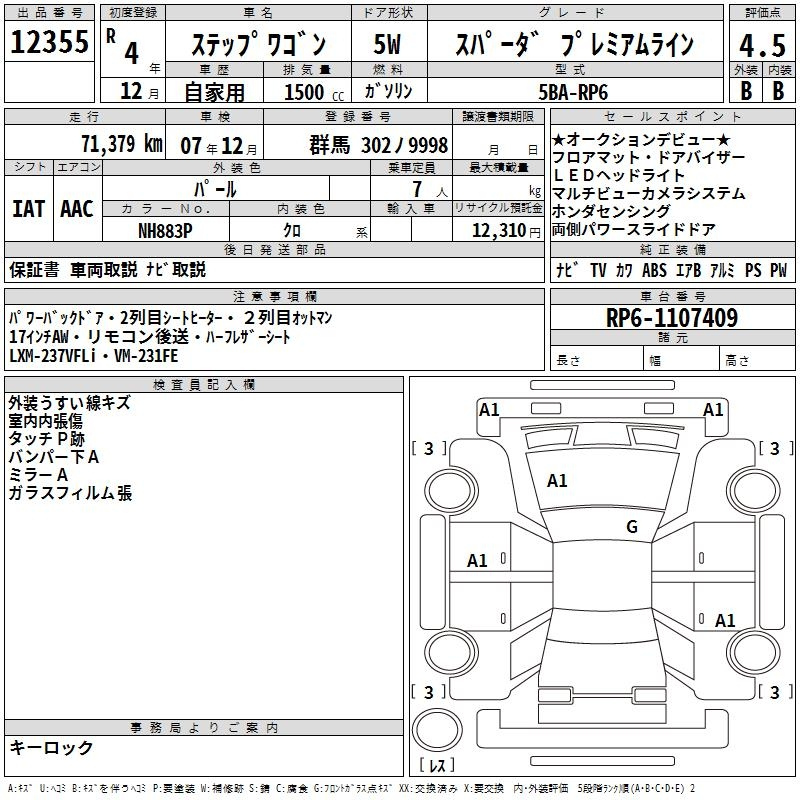This screenshot has width=800, height=800.
Task: Select the shift type IAT
Action: click(28, 209)
